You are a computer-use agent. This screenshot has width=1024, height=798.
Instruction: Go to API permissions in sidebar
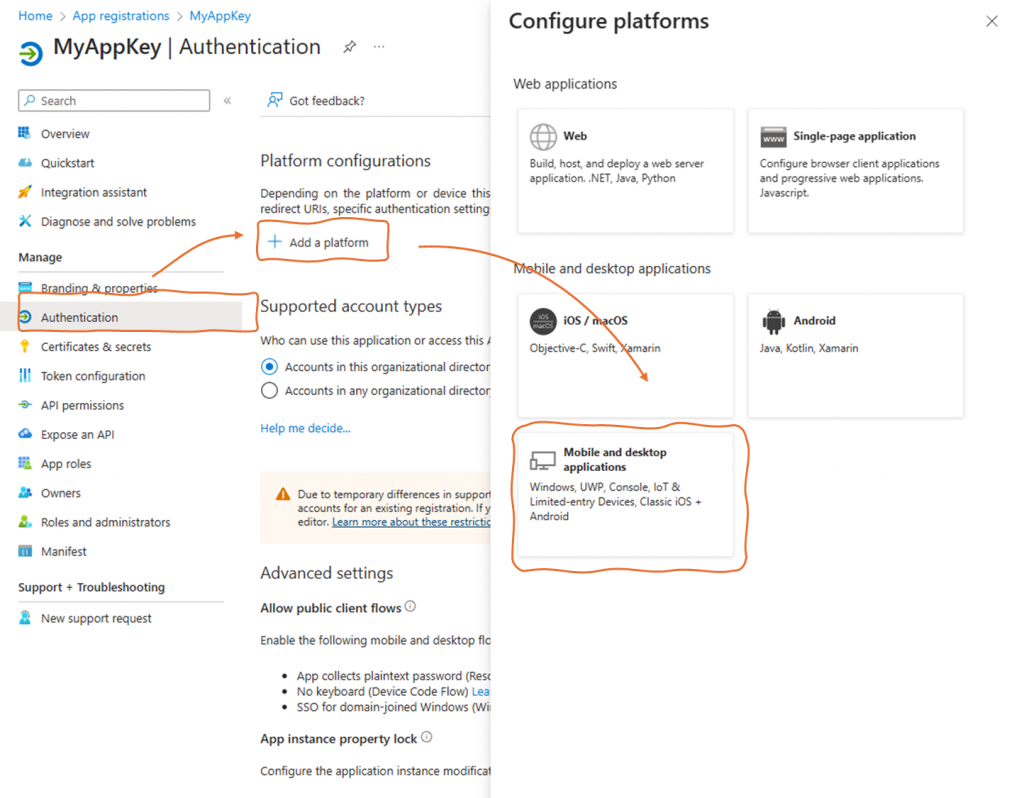82,405
